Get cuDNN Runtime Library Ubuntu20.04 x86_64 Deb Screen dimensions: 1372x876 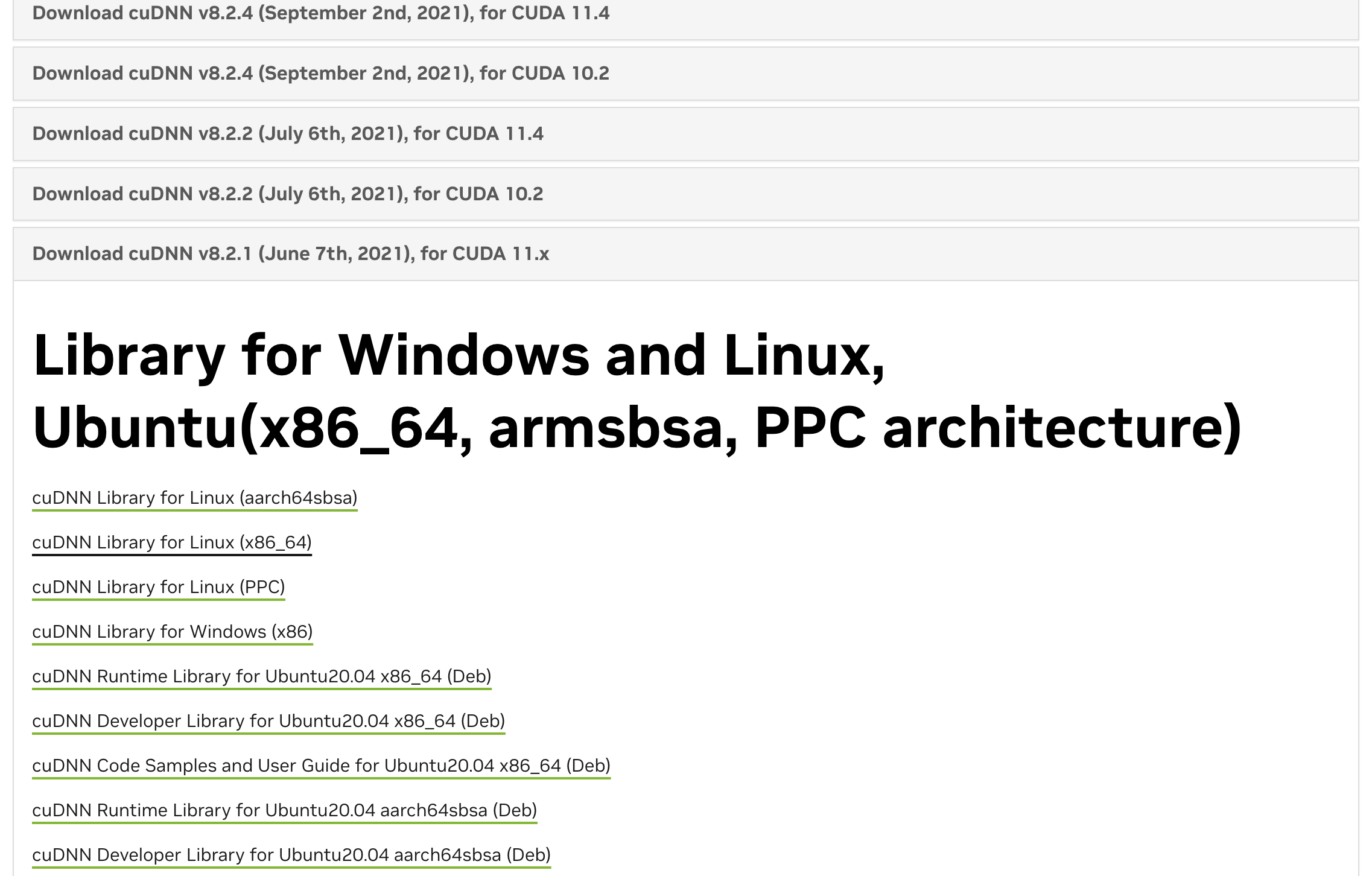click(x=262, y=677)
